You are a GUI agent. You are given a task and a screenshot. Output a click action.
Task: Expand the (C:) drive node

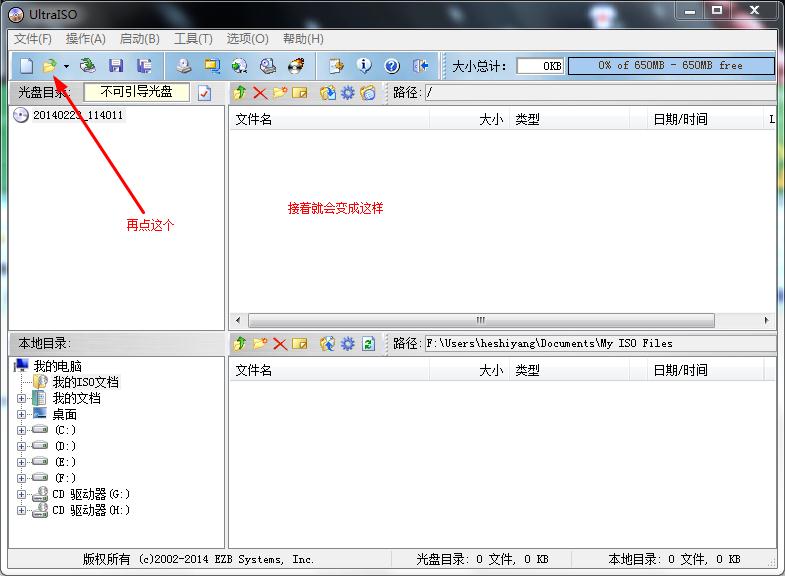click(21, 430)
